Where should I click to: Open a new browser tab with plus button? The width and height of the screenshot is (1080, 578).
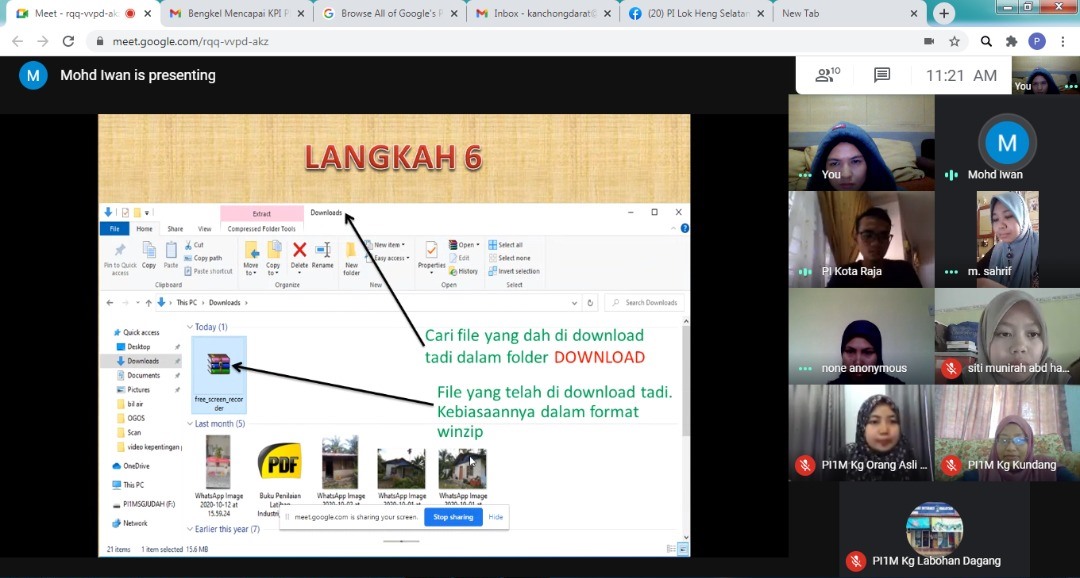tap(944, 14)
